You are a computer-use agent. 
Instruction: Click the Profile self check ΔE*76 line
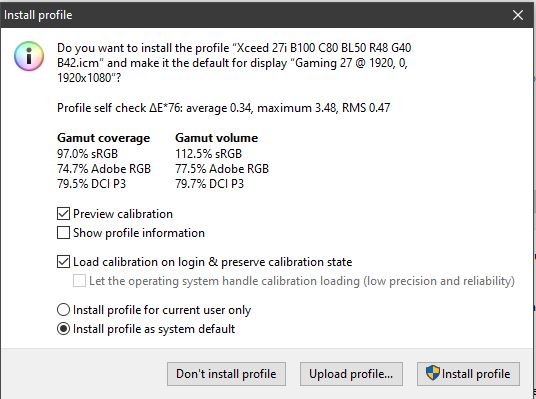[224, 108]
